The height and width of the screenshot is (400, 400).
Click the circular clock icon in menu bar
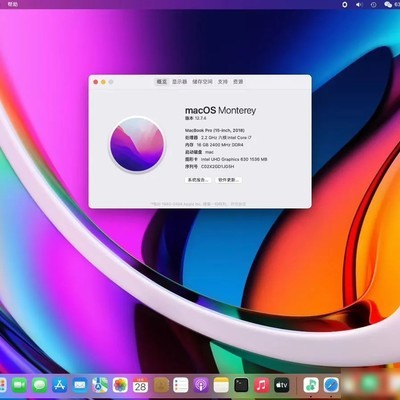373,4
